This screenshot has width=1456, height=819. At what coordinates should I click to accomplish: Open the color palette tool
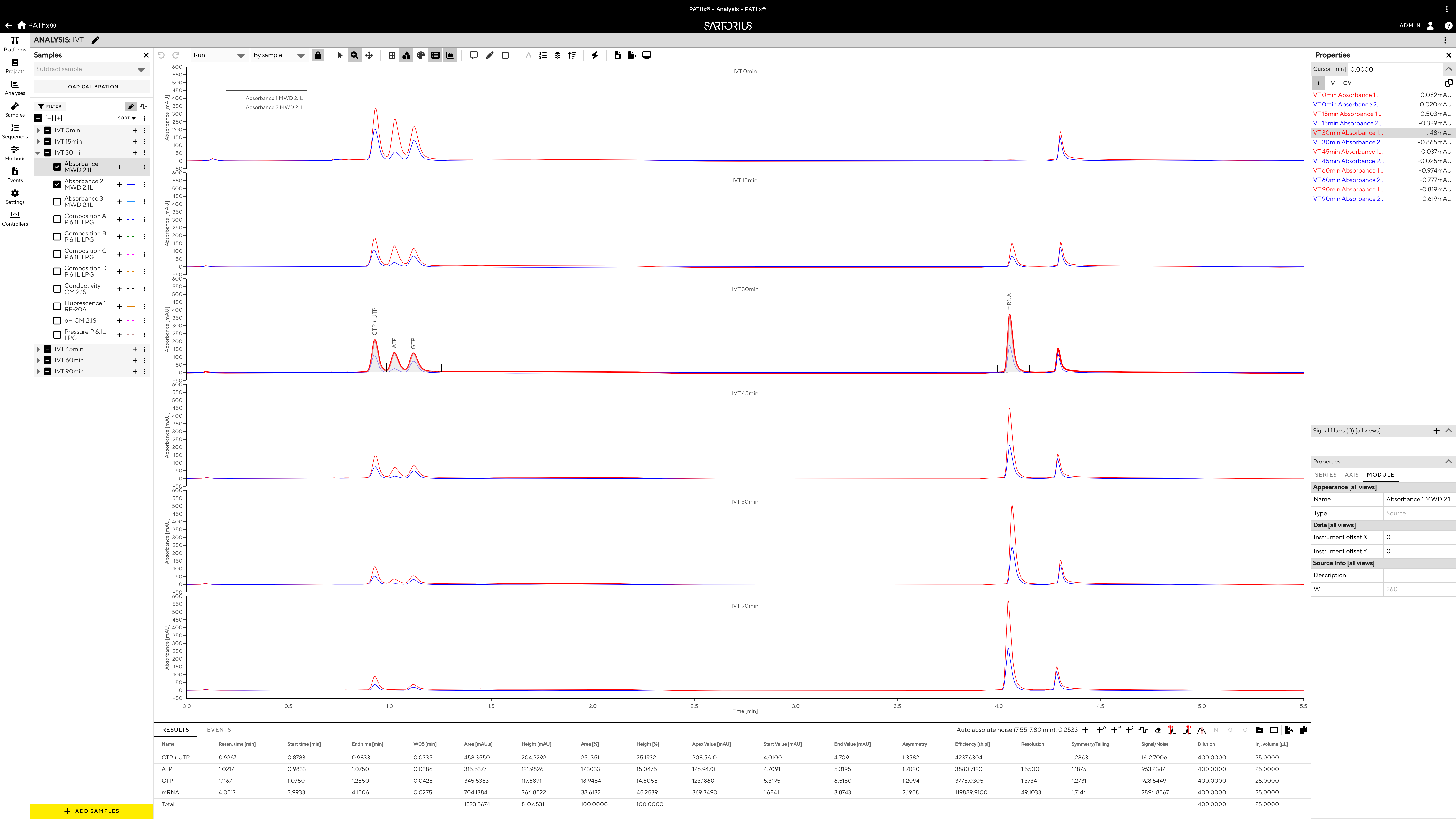(421, 55)
